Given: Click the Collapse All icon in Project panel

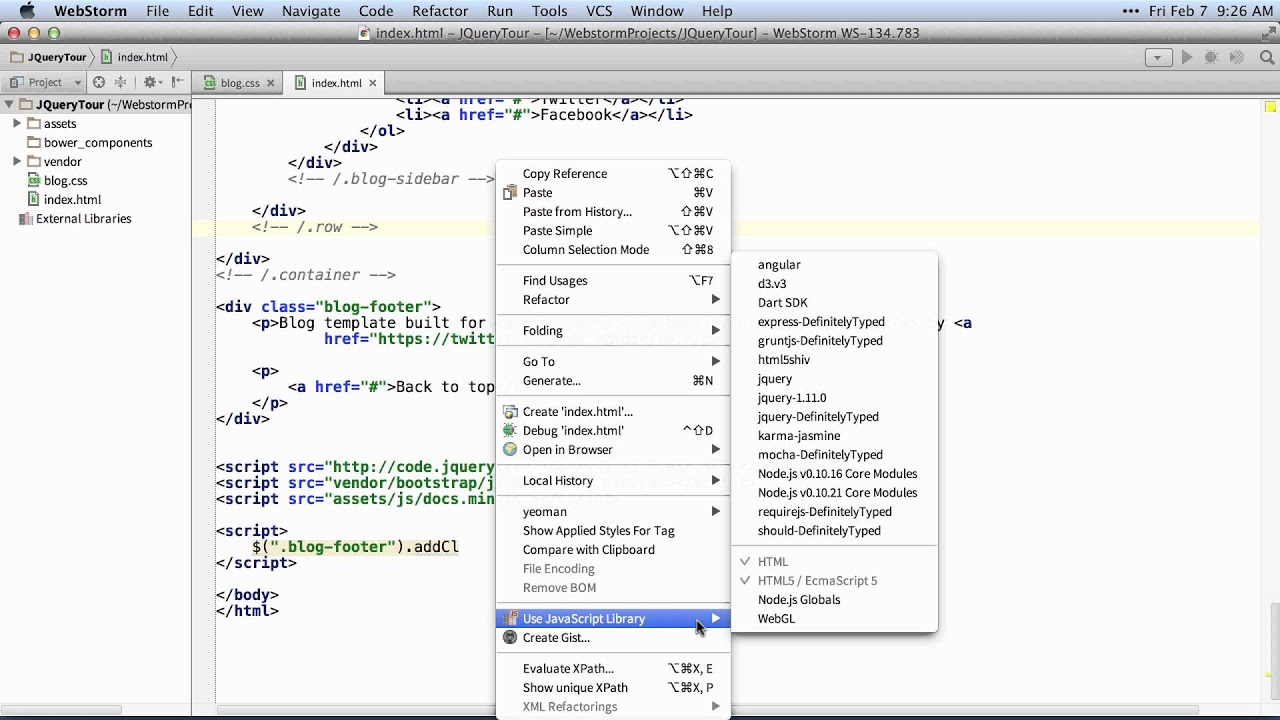Looking at the screenshot, I should [x=121, y=82].
